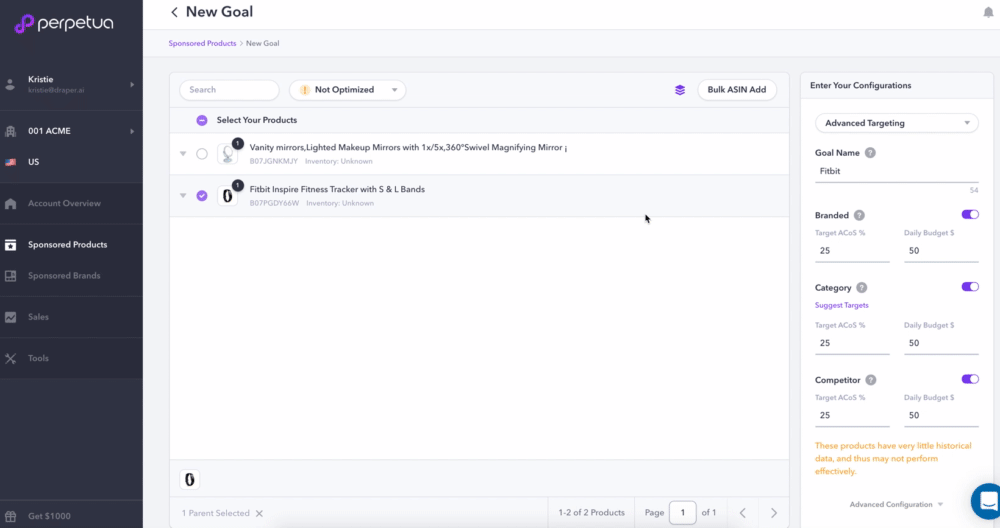Click the Vanity mirror product thumbnail
1000x528 pixels.
(x=227, y=154)
